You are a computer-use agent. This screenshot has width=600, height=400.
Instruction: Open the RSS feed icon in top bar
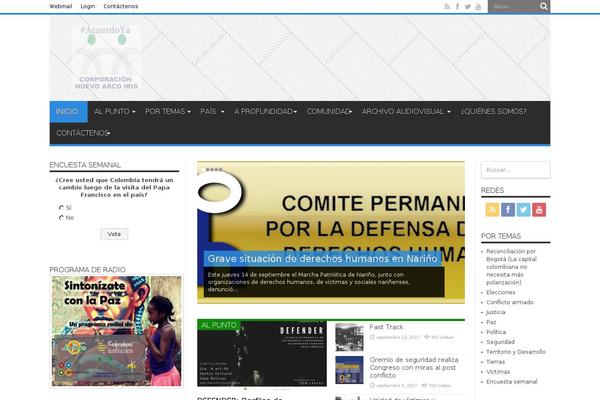pos(447,7)
